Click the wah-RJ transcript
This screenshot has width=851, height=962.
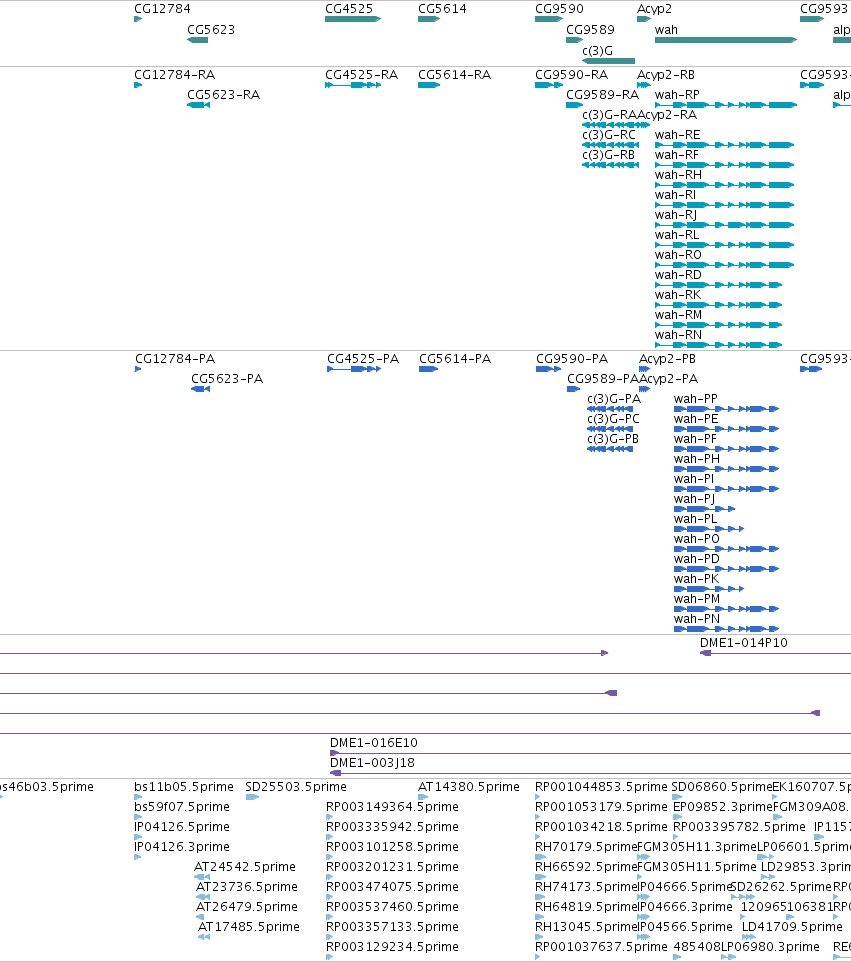725,225
